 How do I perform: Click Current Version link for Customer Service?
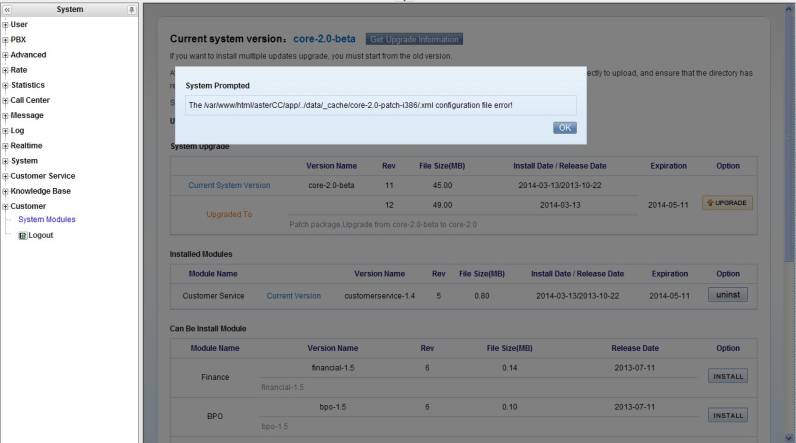293,296
